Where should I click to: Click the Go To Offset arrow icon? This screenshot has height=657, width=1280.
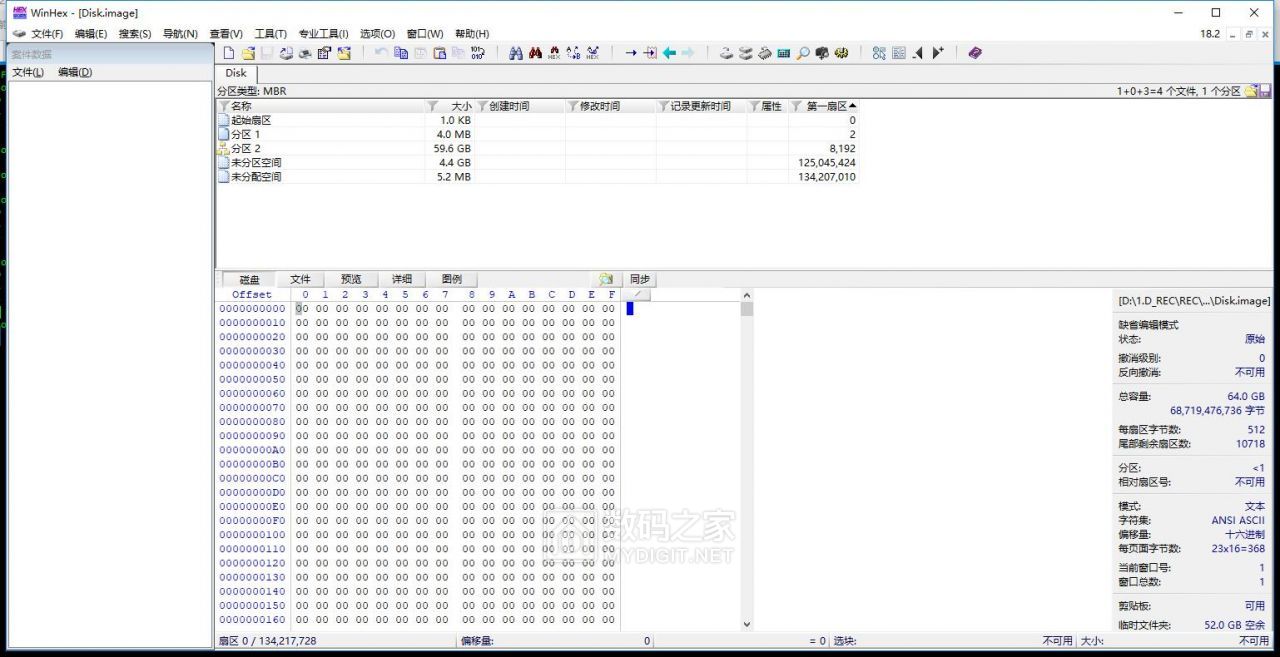(x=631, y=53)
